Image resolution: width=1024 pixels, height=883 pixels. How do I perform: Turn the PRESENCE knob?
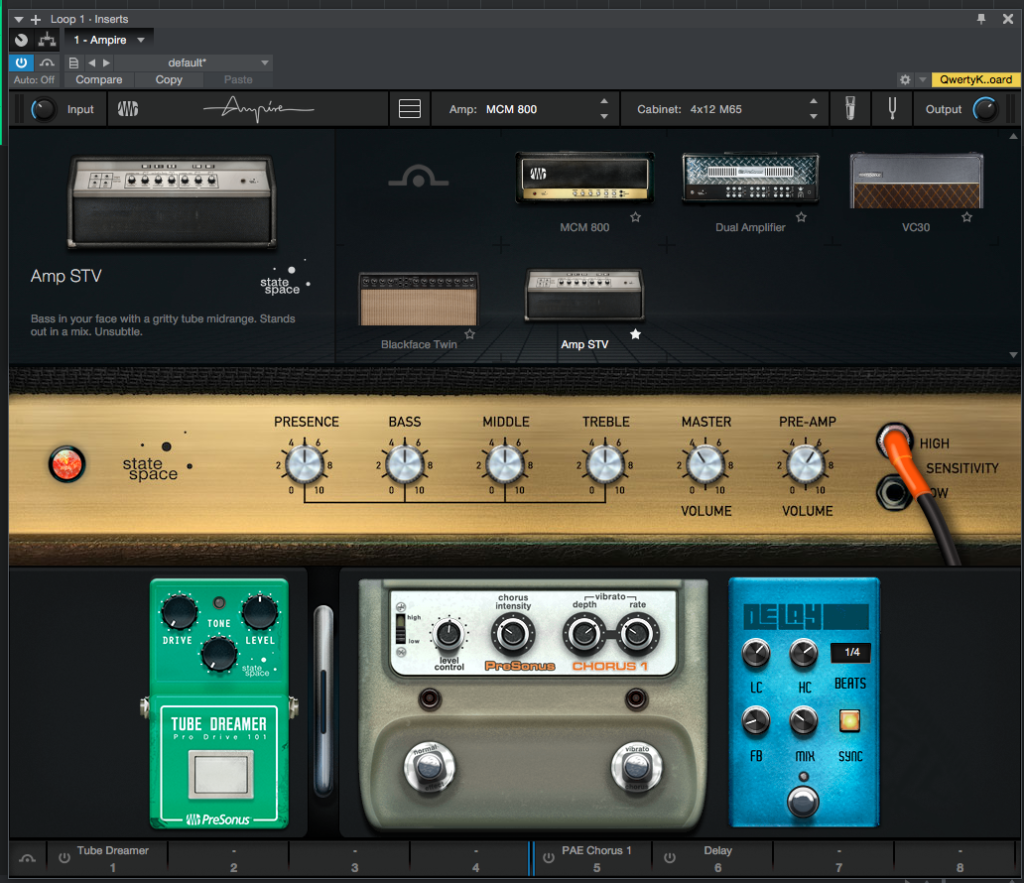click(304, 465)
